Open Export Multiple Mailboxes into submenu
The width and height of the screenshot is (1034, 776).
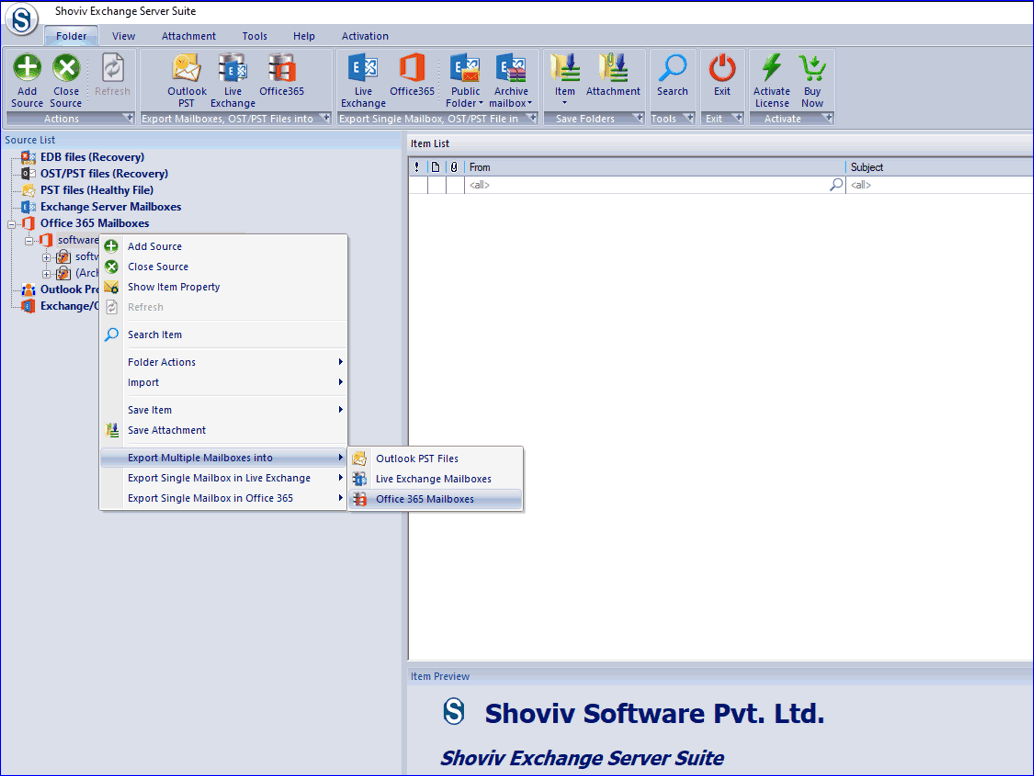click(x=223, y=458)
